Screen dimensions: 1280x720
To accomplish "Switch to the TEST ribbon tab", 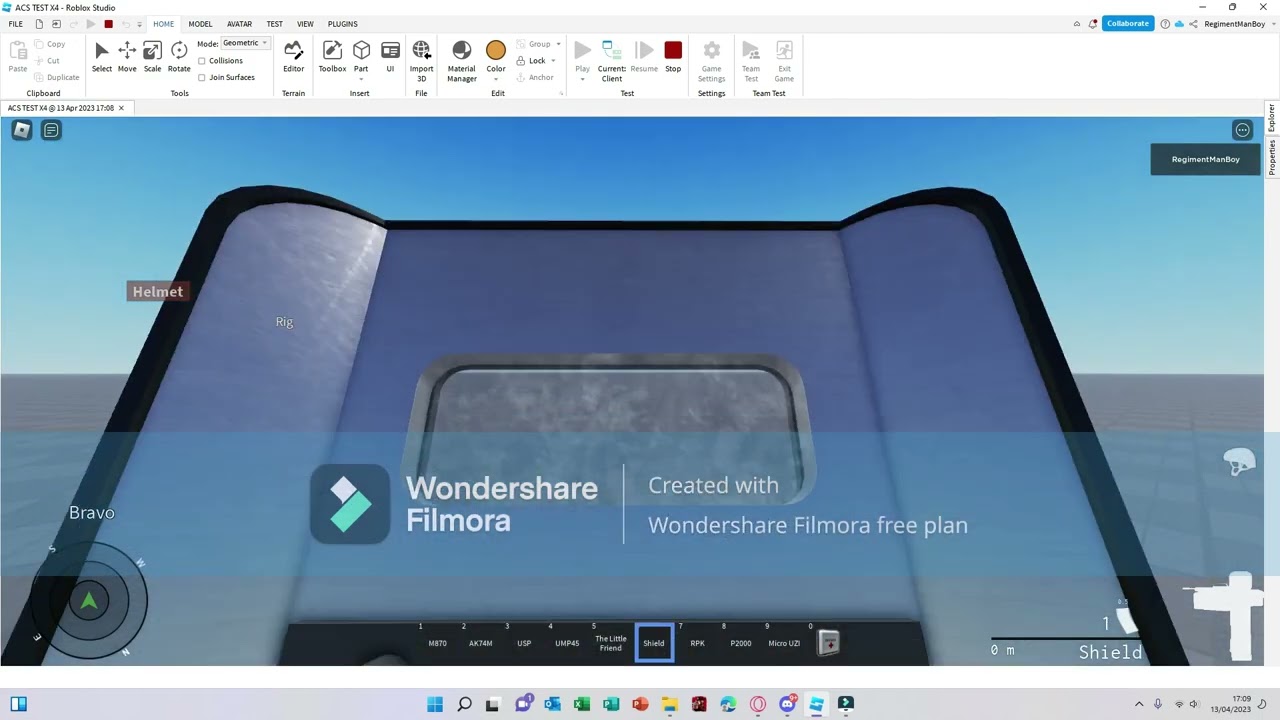I will pyautogui.click(x=274, y=24).
